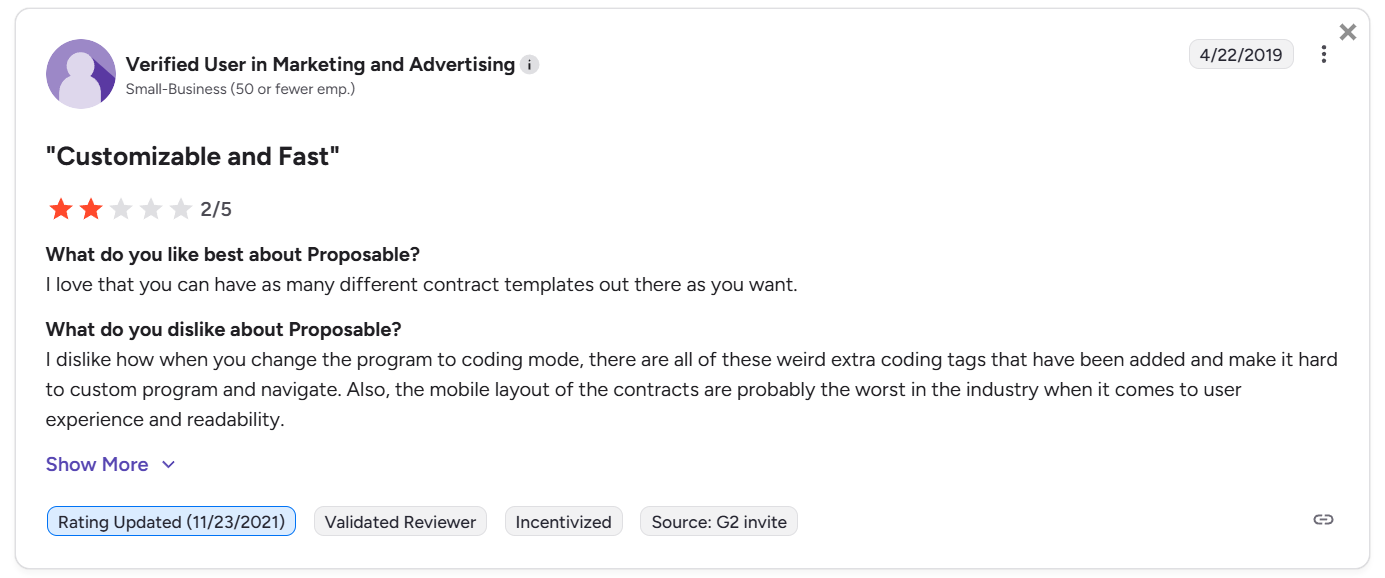The width and height of the screenshot is (1385, 578).
Task: Click the "Customizable and Fast" review title
Action: (x=193, y=157)
